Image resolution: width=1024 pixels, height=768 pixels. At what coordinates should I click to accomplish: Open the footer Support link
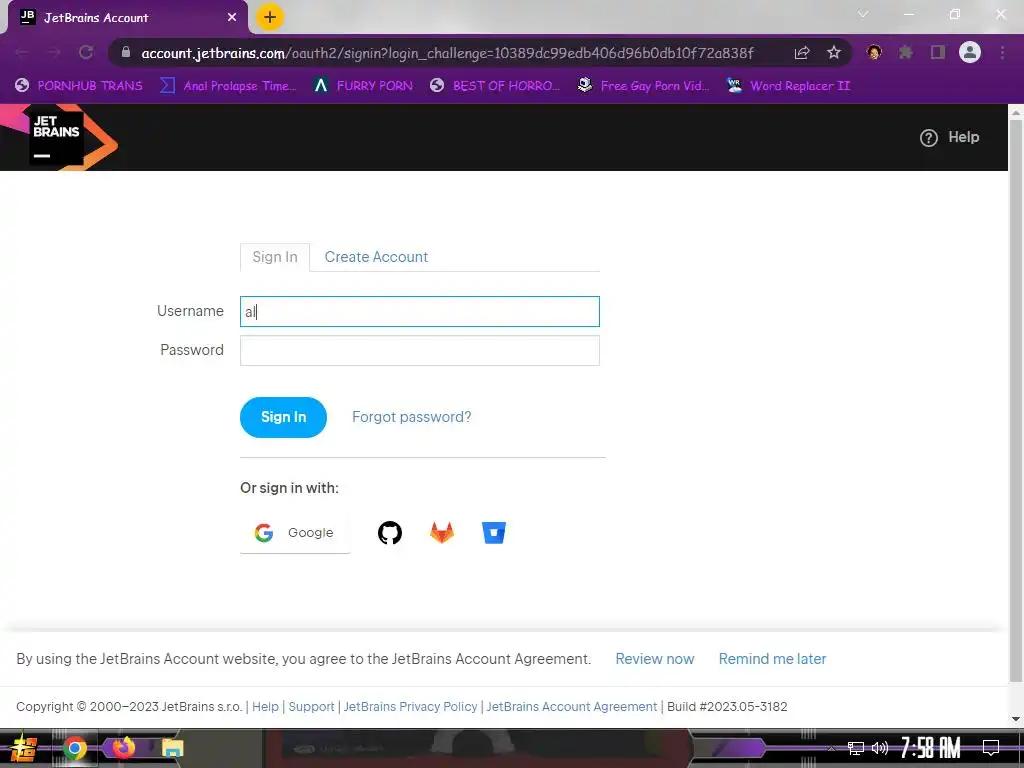click(312, 707)
